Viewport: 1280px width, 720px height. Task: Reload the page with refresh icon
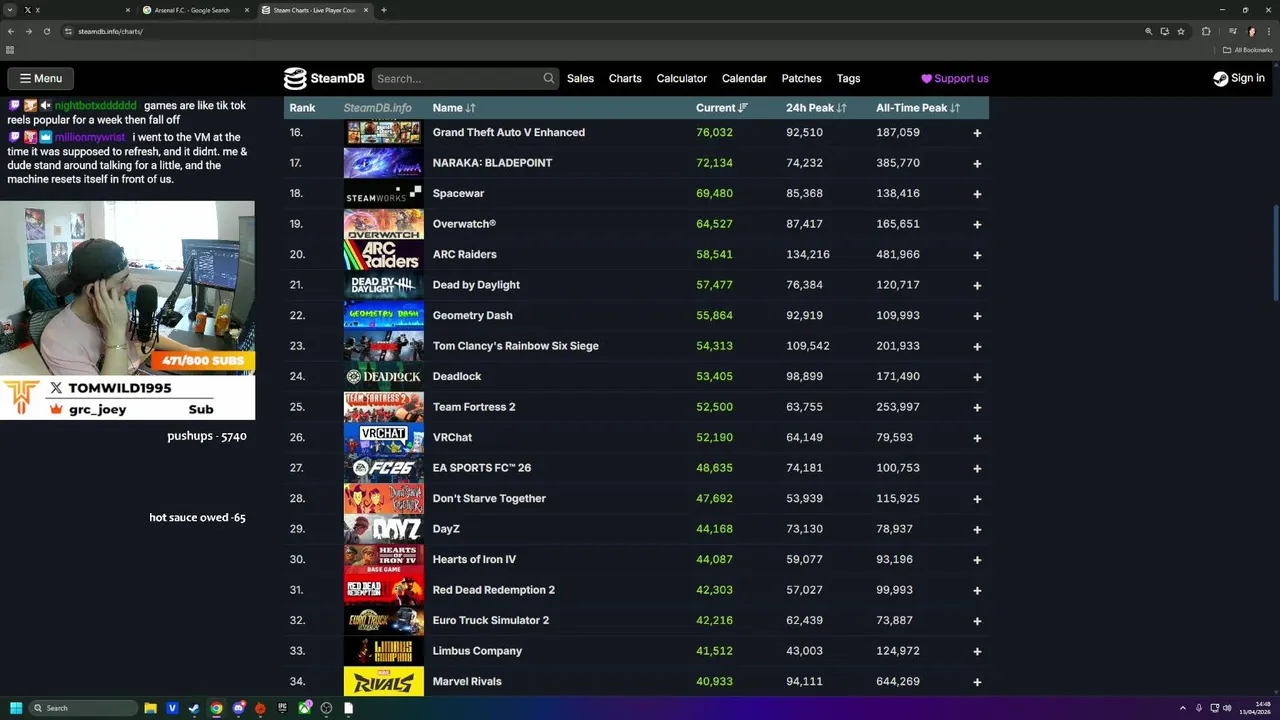point(45,31)
